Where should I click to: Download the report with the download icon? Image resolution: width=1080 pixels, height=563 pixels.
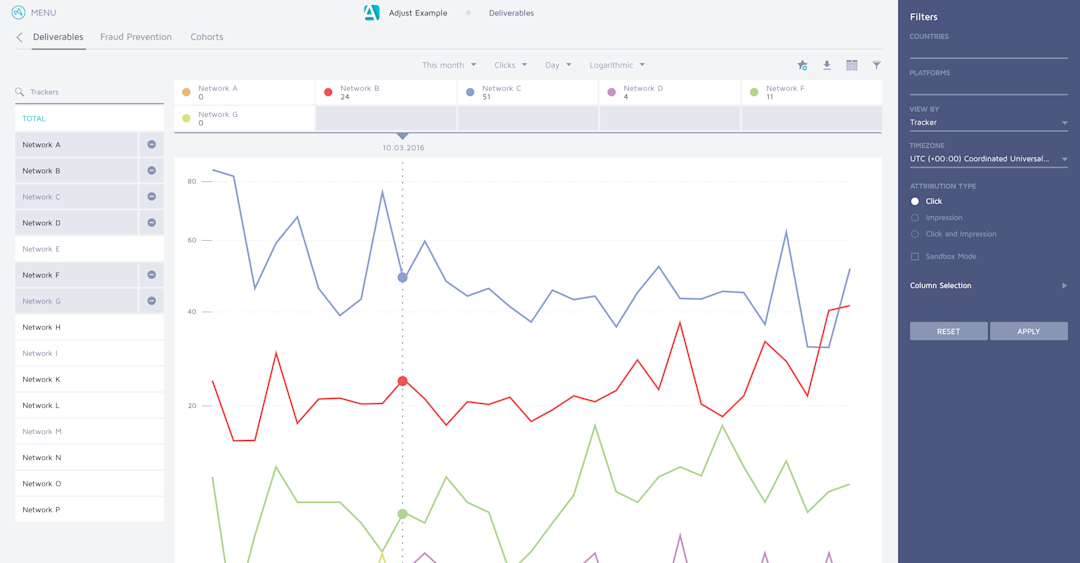click(x=827, y=65)
